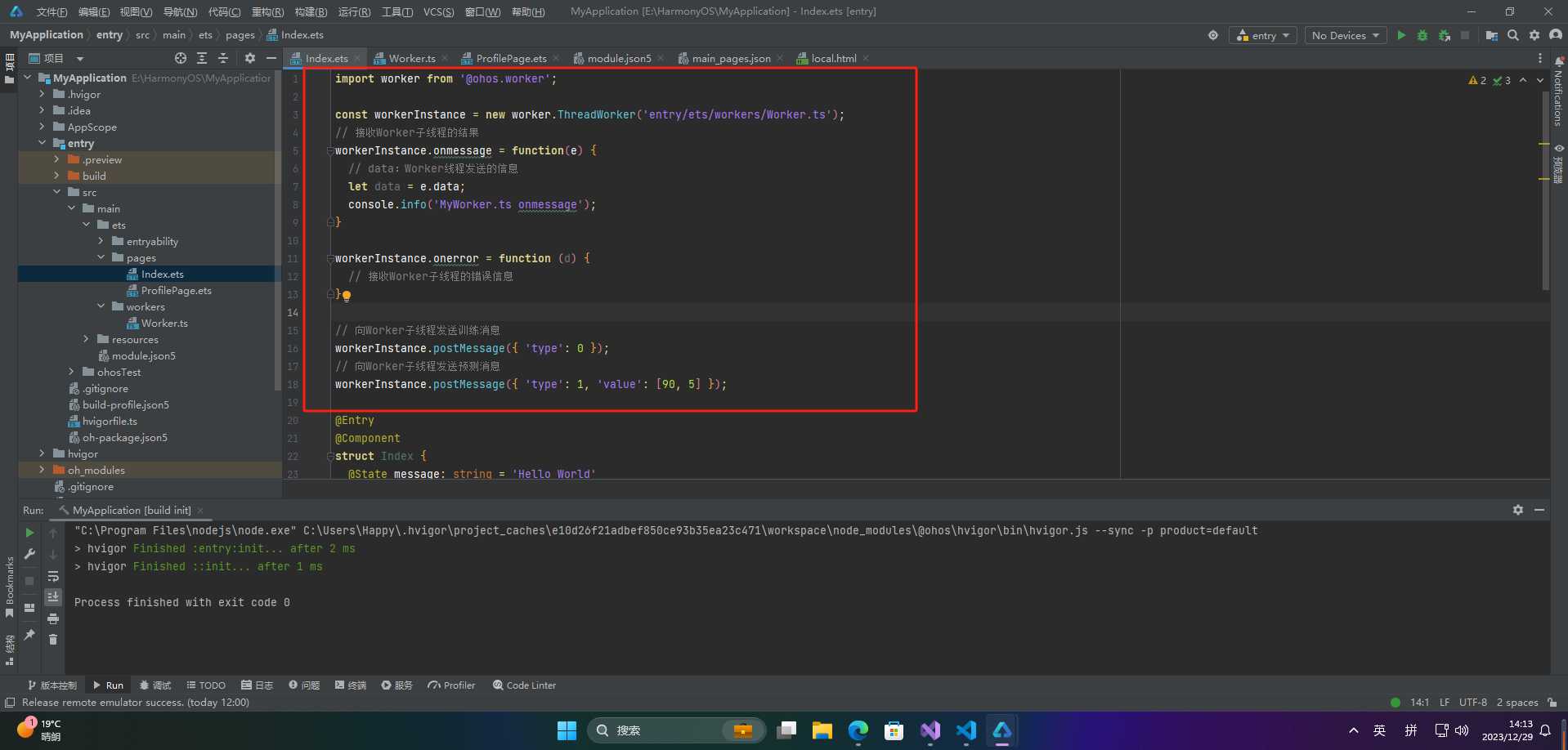Collapse all nodes in the project tree

(x=223, y=58)
